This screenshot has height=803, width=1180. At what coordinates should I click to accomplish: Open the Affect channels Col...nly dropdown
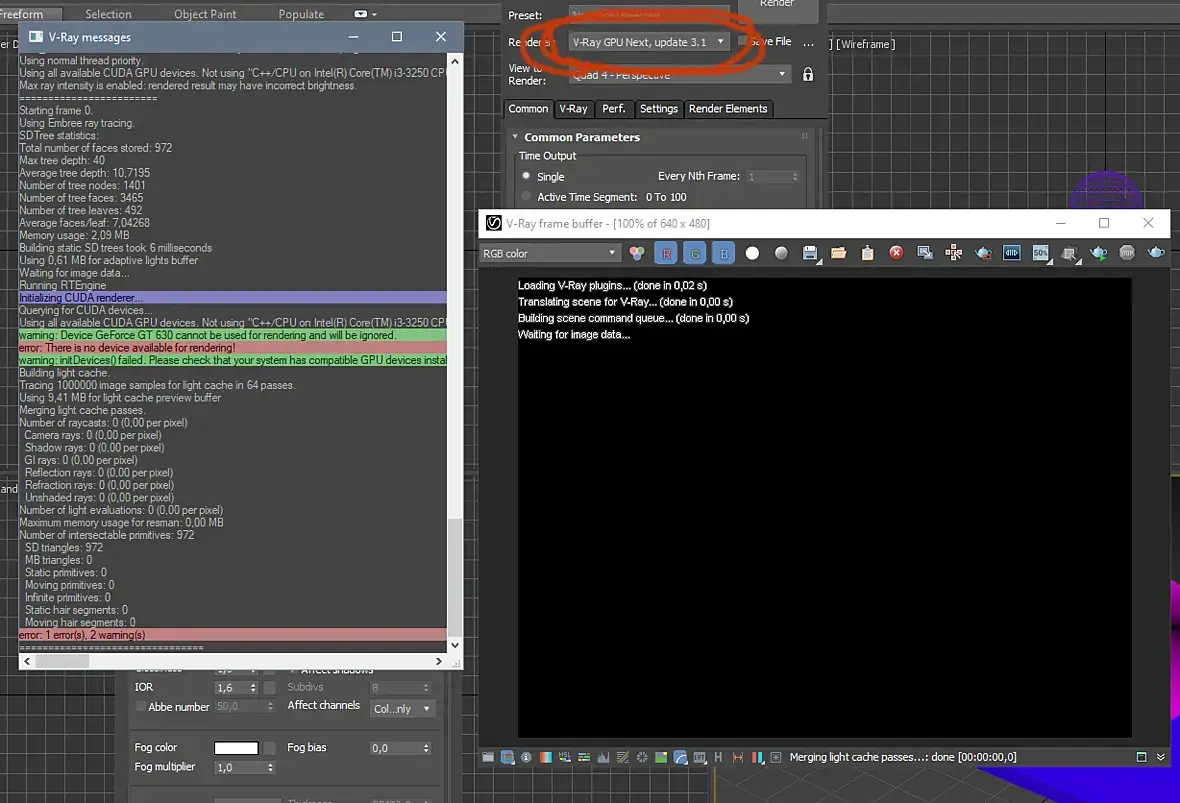(403, 709)
